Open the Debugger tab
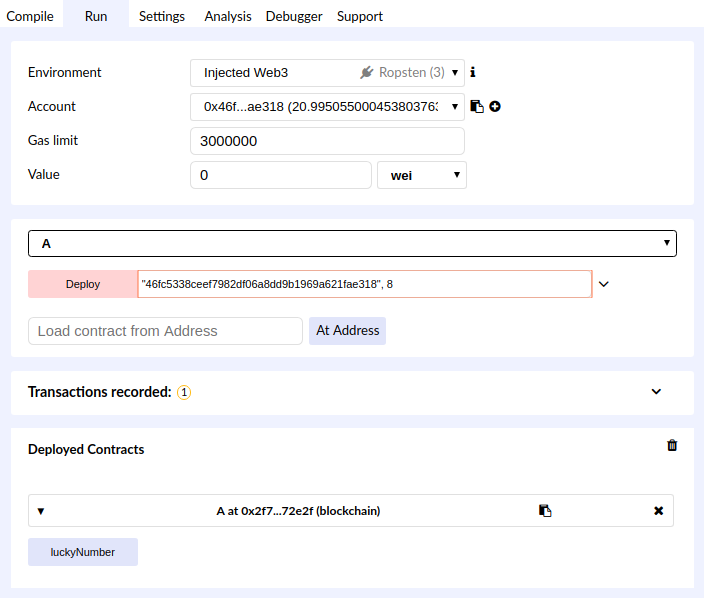This screenshot has height=598, width=704. 294,16
